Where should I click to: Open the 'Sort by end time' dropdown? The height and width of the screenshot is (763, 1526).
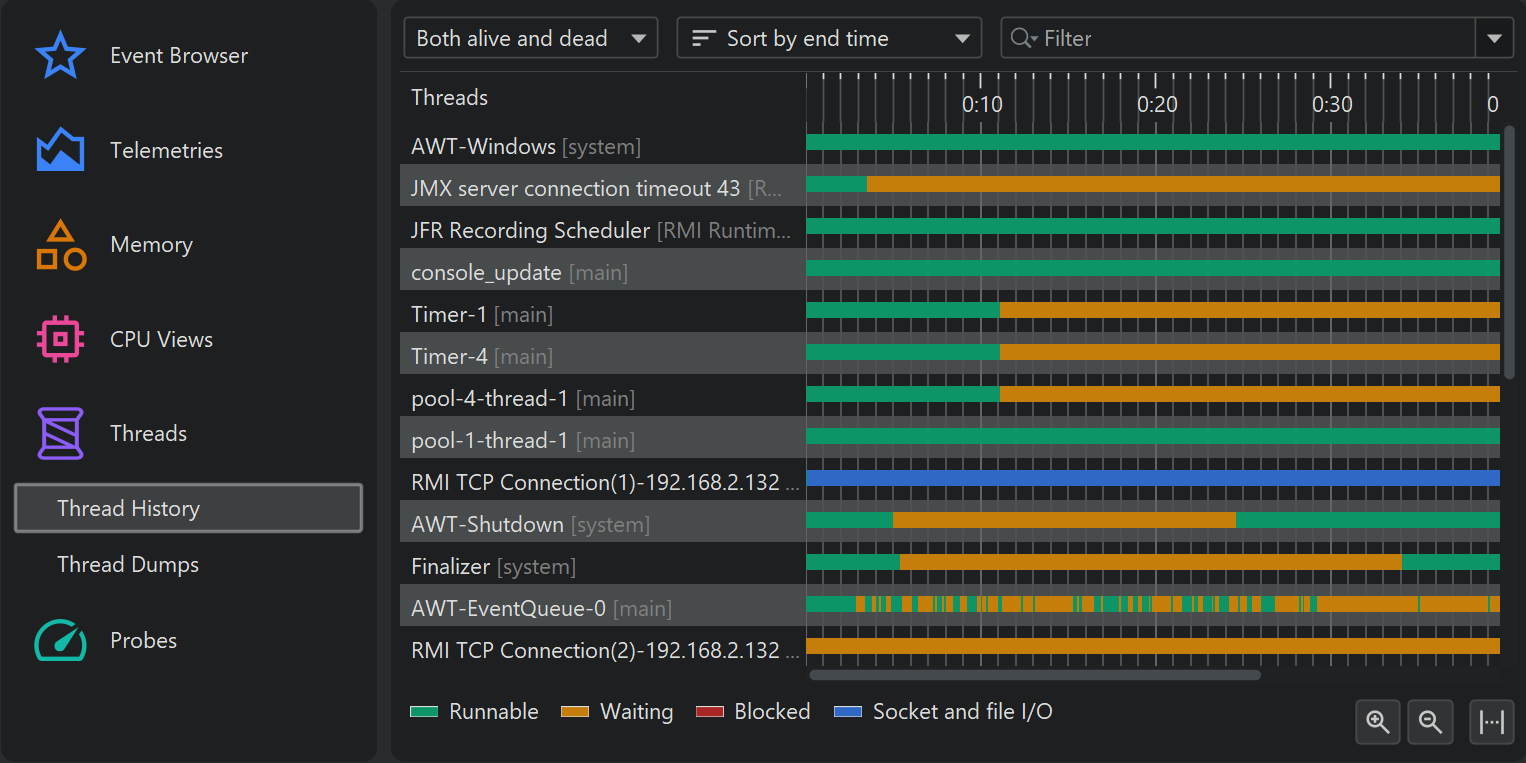pos(829,39)
